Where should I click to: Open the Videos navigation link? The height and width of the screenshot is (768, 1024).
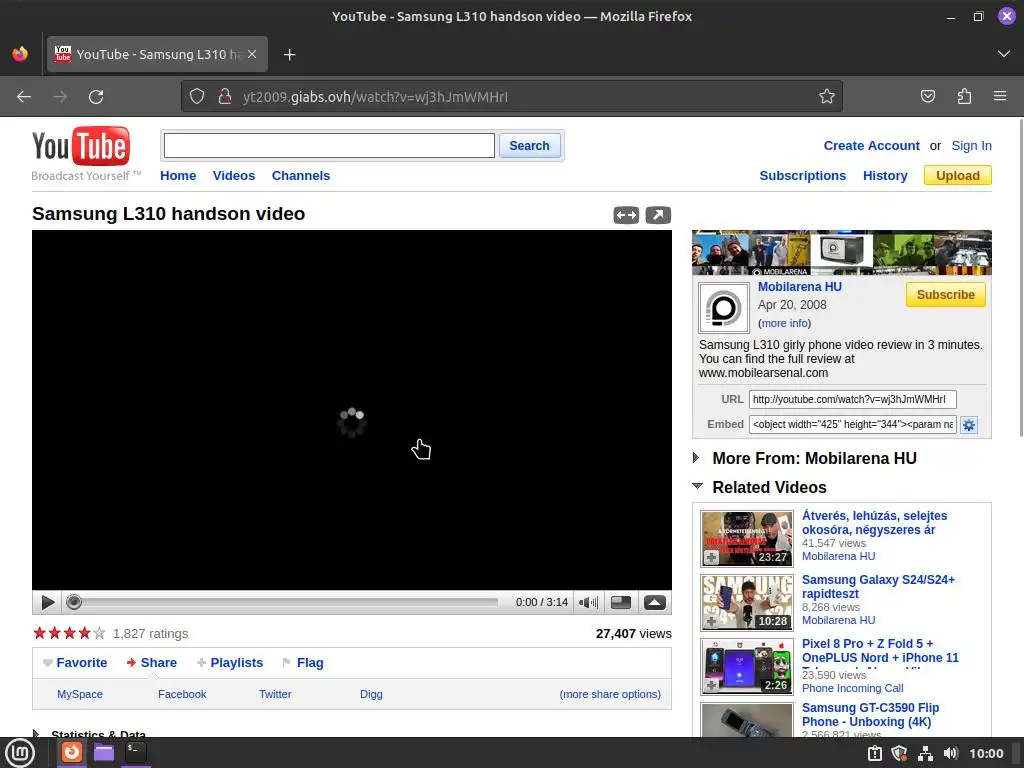point(234,176)
